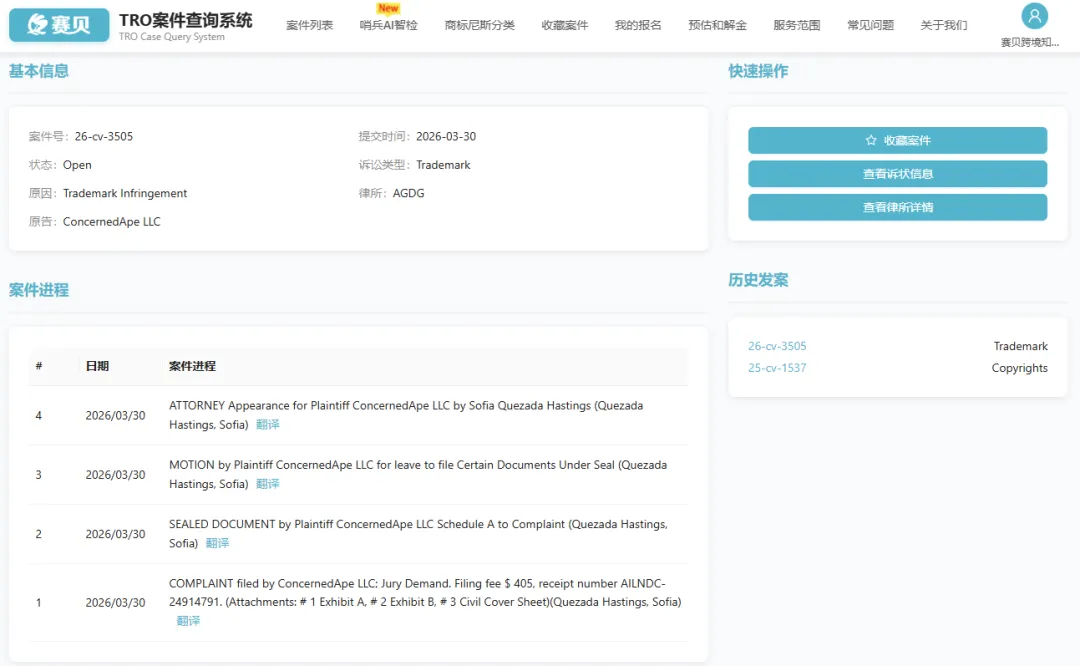Viewport: 1080px width, 666px height.
Task: Open 哨兵AI智检 in the navigation
Action: [388, 25]
